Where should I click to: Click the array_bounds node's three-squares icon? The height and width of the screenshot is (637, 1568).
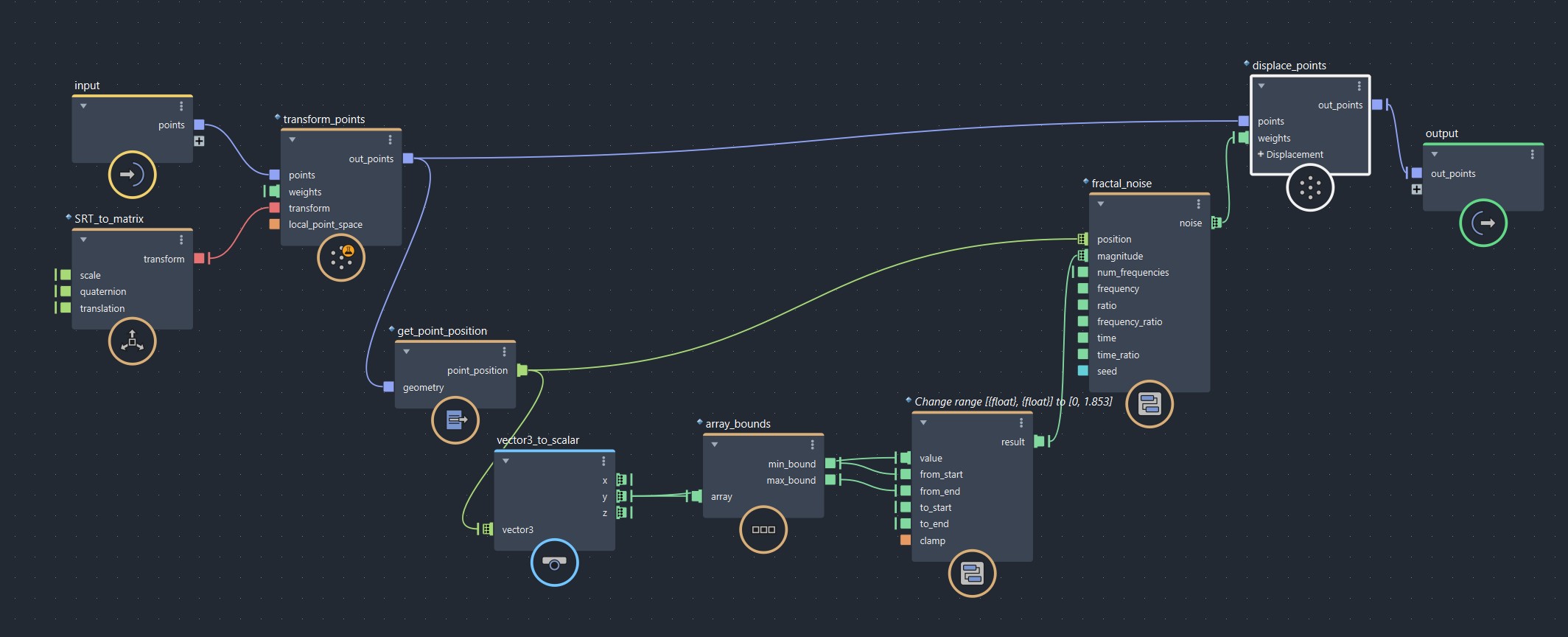763,529
